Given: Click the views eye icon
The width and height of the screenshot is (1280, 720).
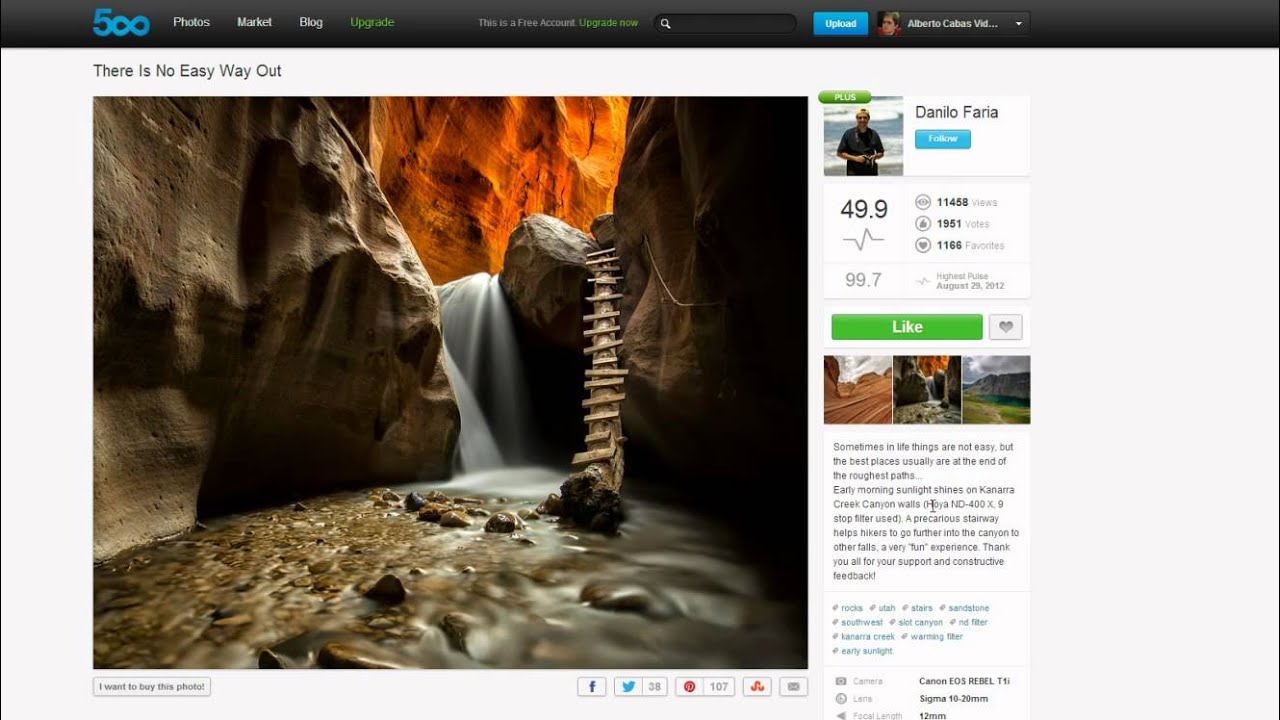Looking at the screenshot, I should point(923,202).
